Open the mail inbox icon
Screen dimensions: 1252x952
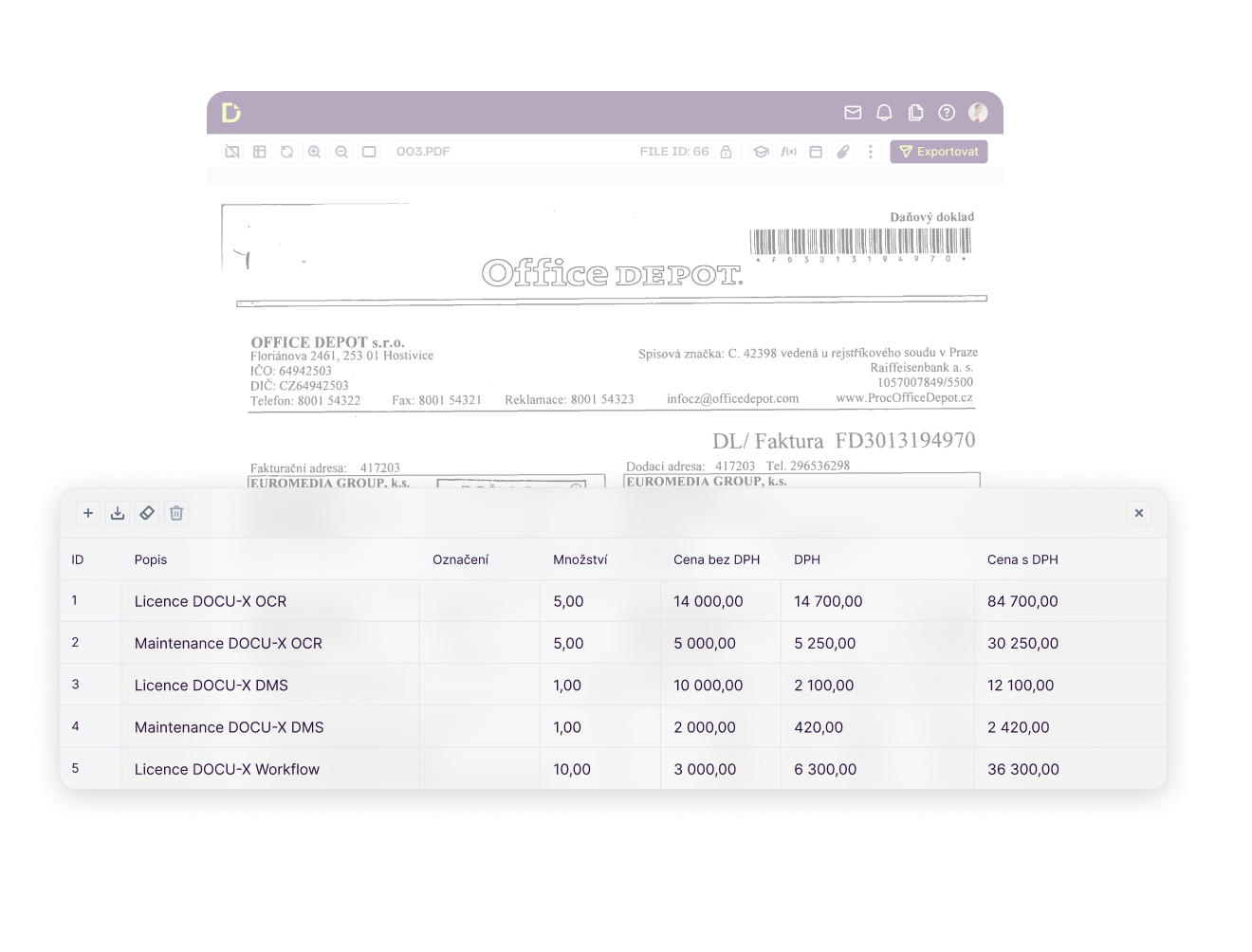pos(853,113)
